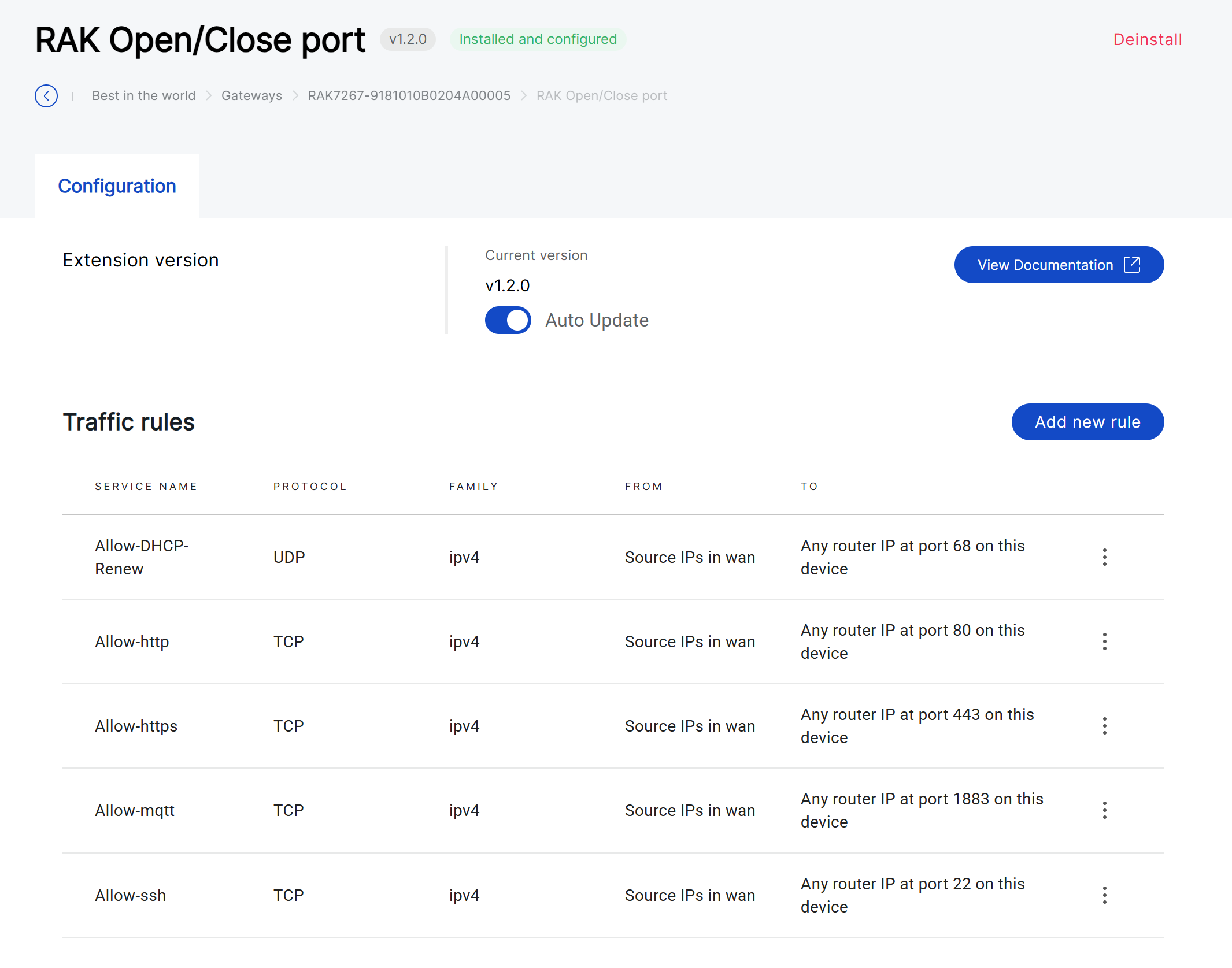Open kebab menu for Allow-http rule
This screenshot has width=1232, height=968.
tap(1104, 641)
